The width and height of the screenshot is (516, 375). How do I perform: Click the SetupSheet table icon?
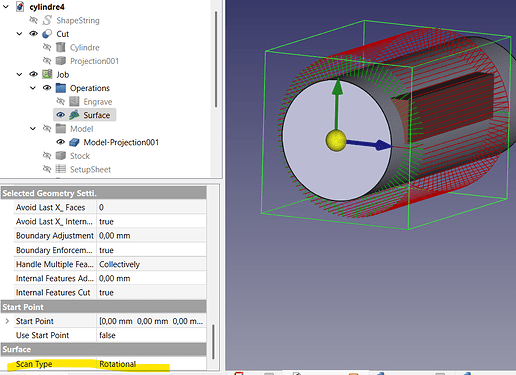(x=61, y=169)
